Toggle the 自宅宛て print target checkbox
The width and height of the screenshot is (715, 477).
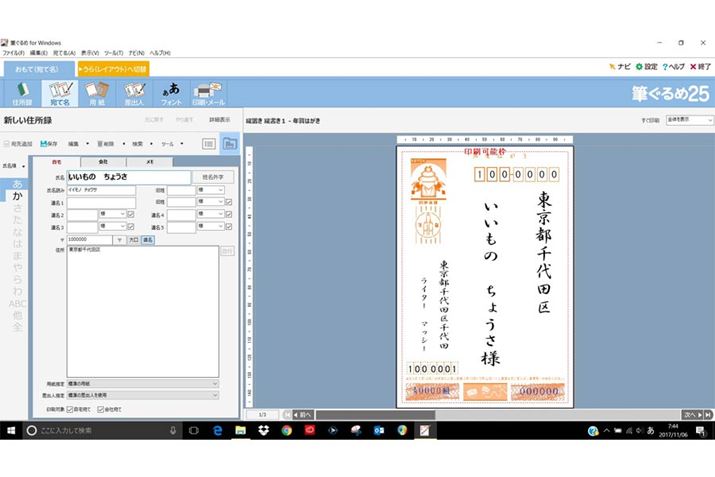tap(69, 409)
